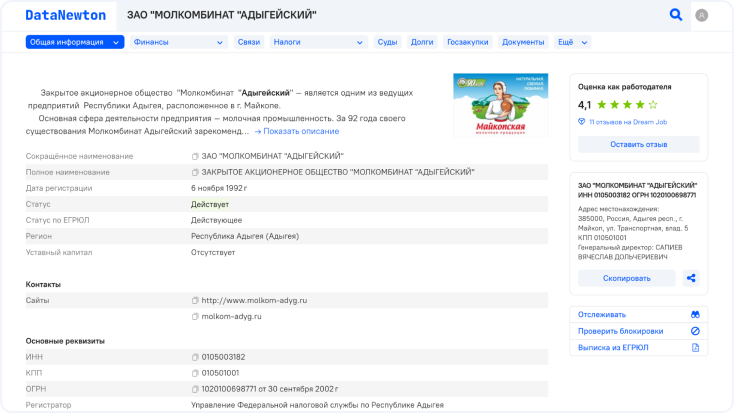Copy the http://www.molkom-adyg.ru site link
734x413 pixels.
click(x=195, y=301)
